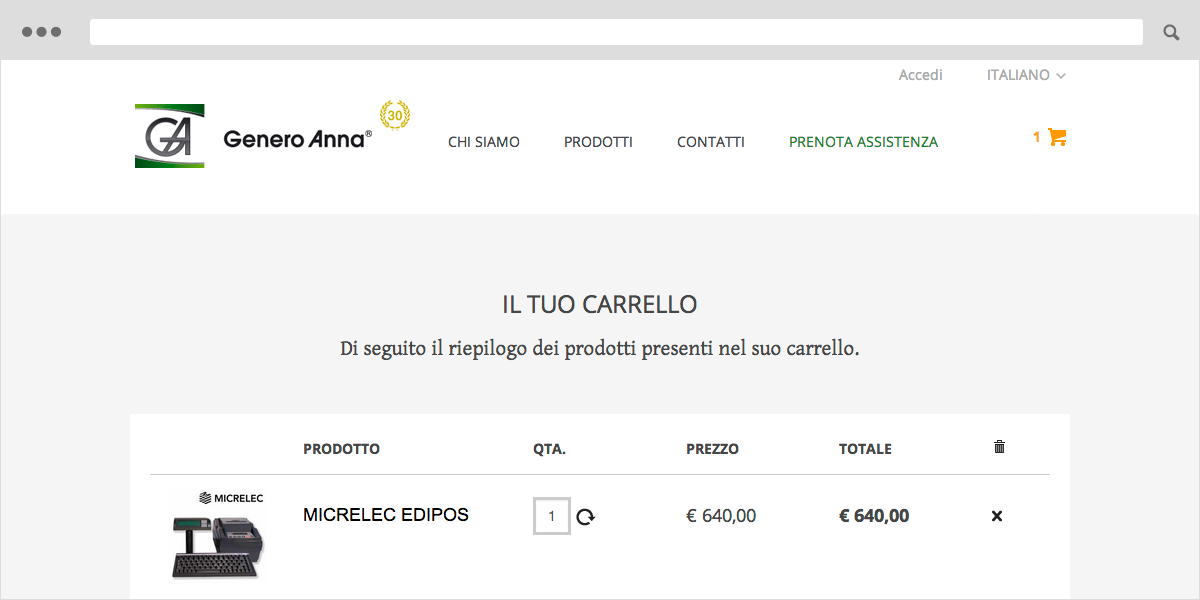Image resolution: width=1200 pixels, height=600 pixels.
Task: Click the Accedi login link
Action: tap(920, 75)
